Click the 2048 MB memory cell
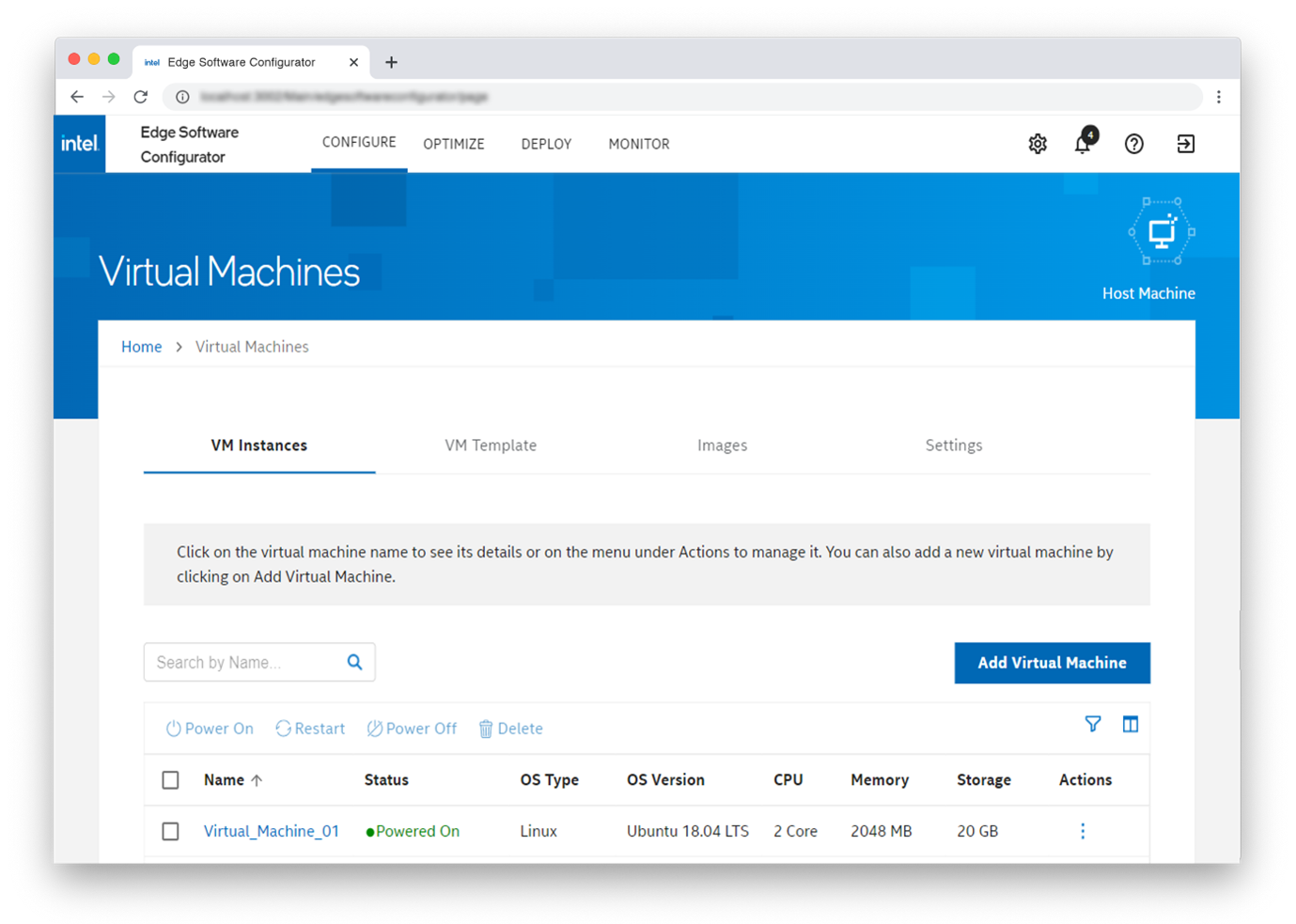The image size is (1296, 924). (882, 831)
